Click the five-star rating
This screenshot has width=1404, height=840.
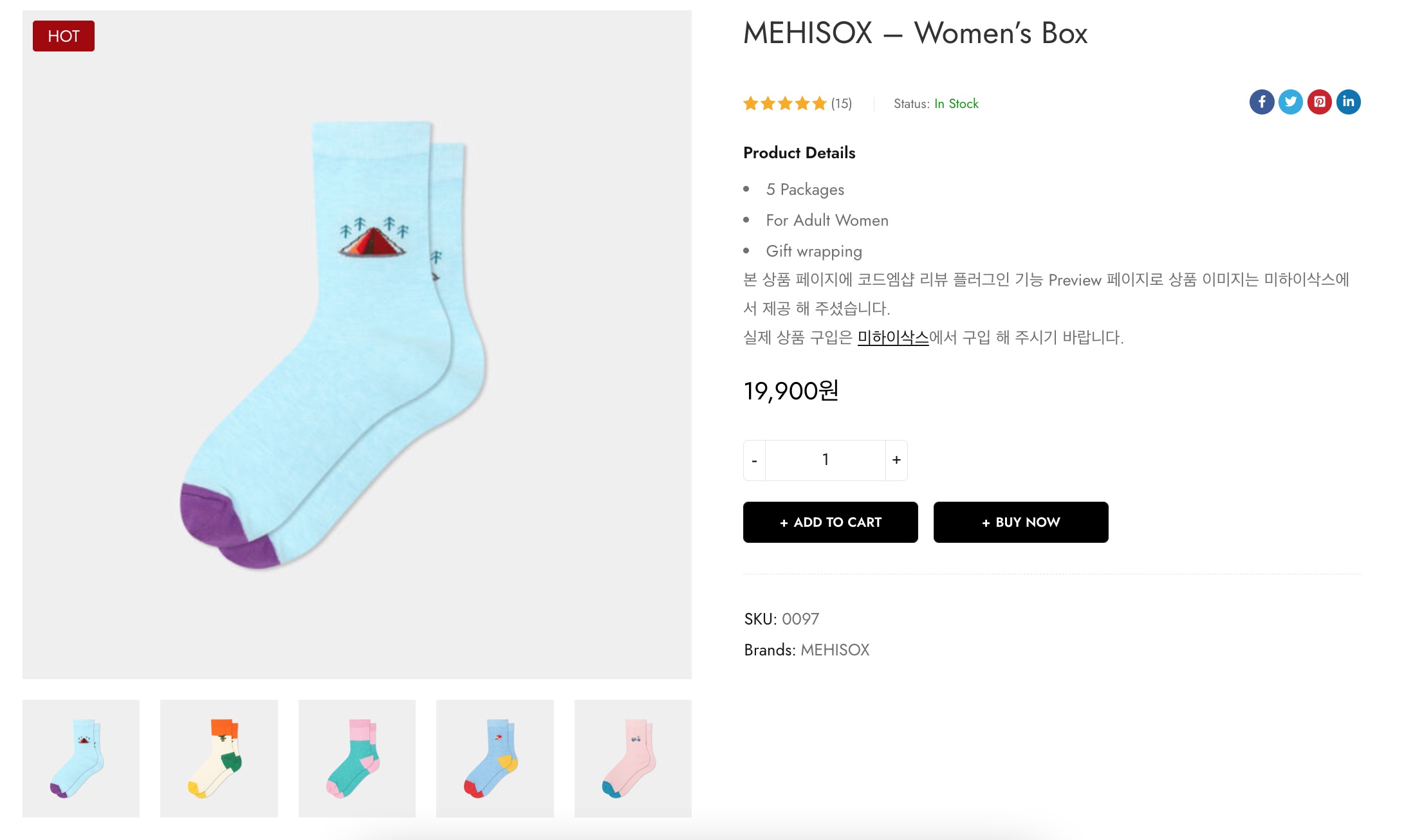(x=784, y=104)
